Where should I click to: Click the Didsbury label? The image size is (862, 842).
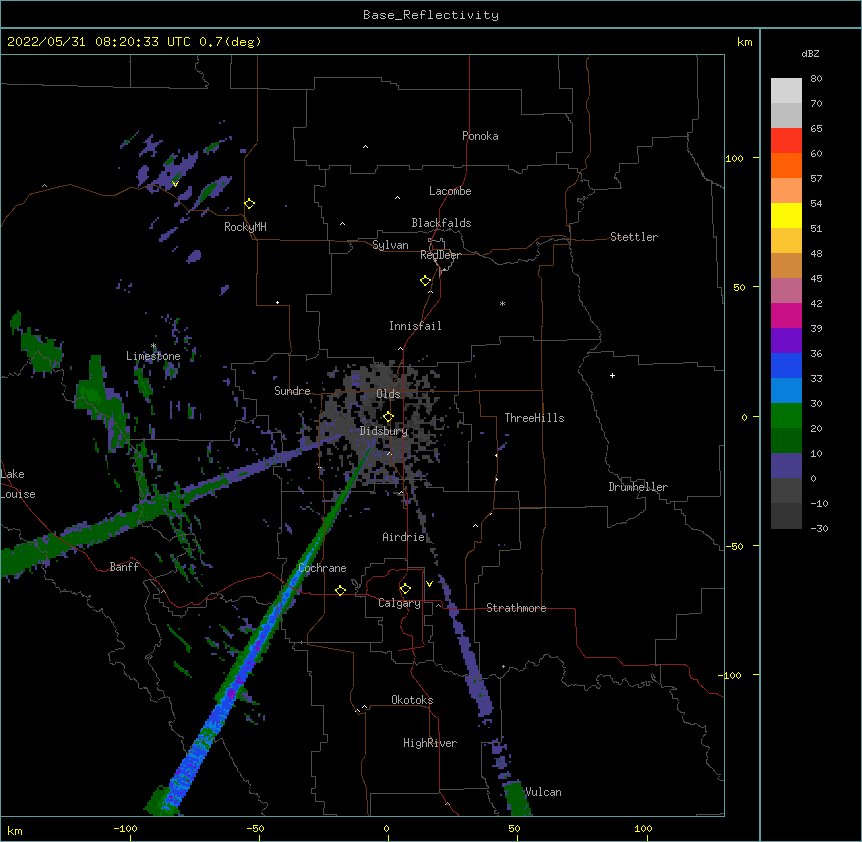click(x=384, y=431)
